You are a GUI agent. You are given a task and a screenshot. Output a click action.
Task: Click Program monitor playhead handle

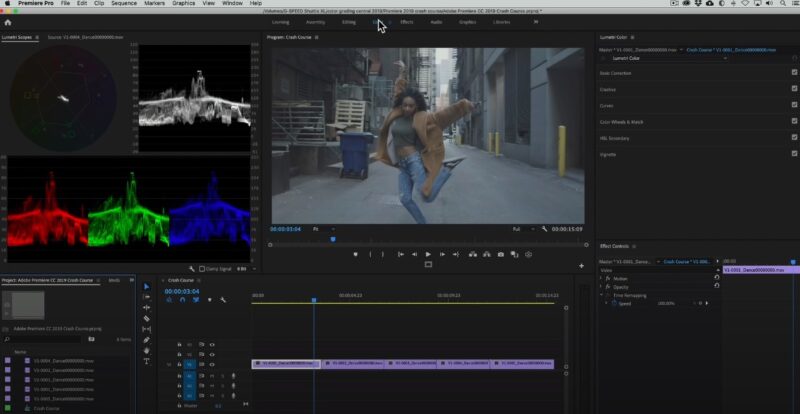click(x=333, y=239)
